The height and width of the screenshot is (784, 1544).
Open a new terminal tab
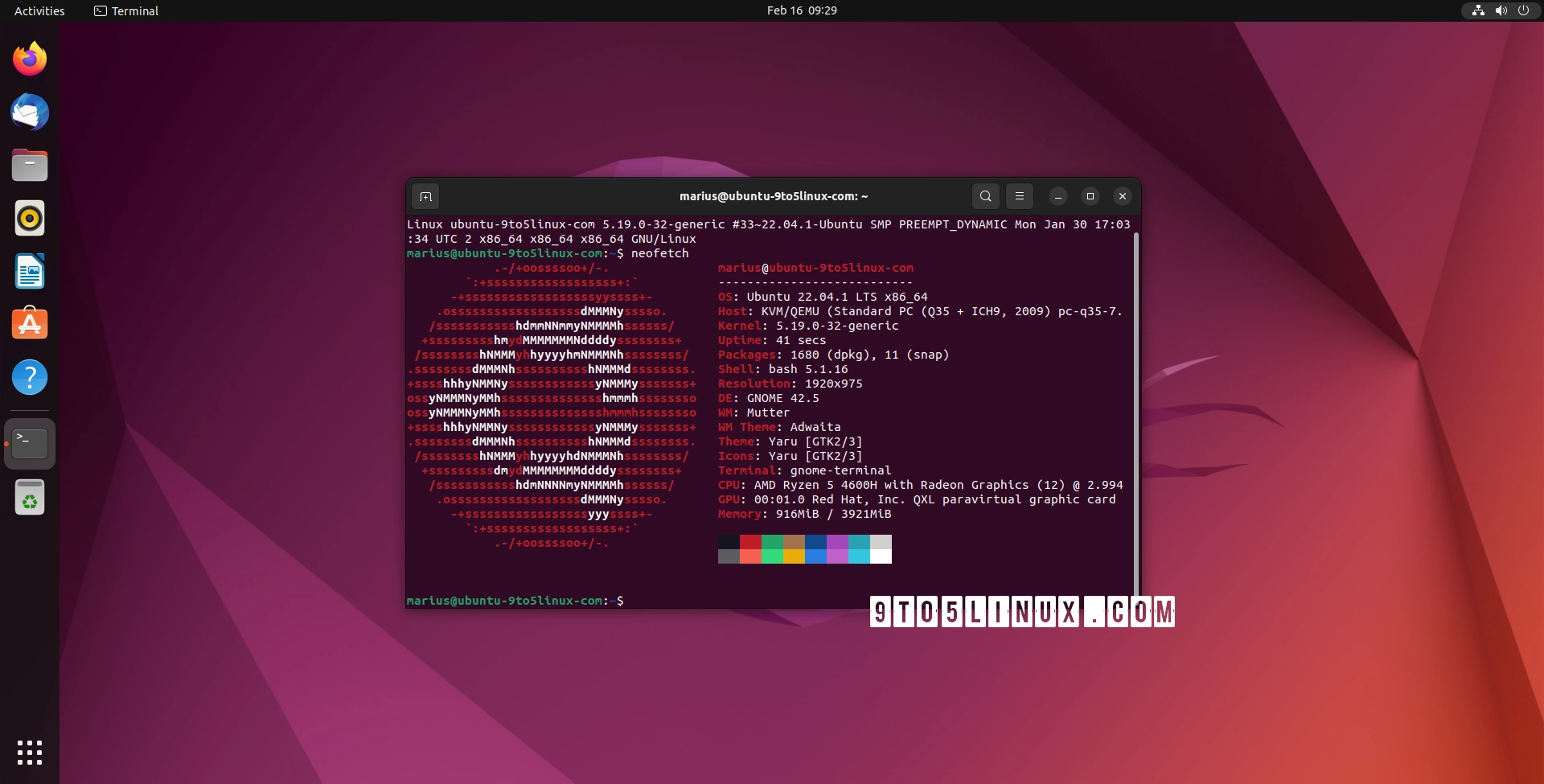(425, 195)
